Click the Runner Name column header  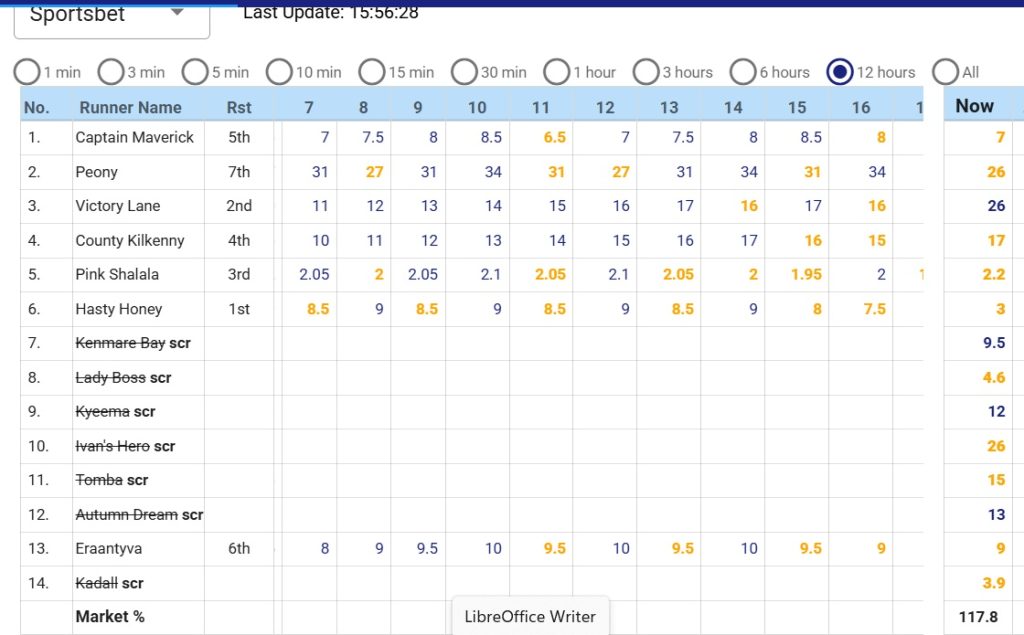tap(130, 107)
